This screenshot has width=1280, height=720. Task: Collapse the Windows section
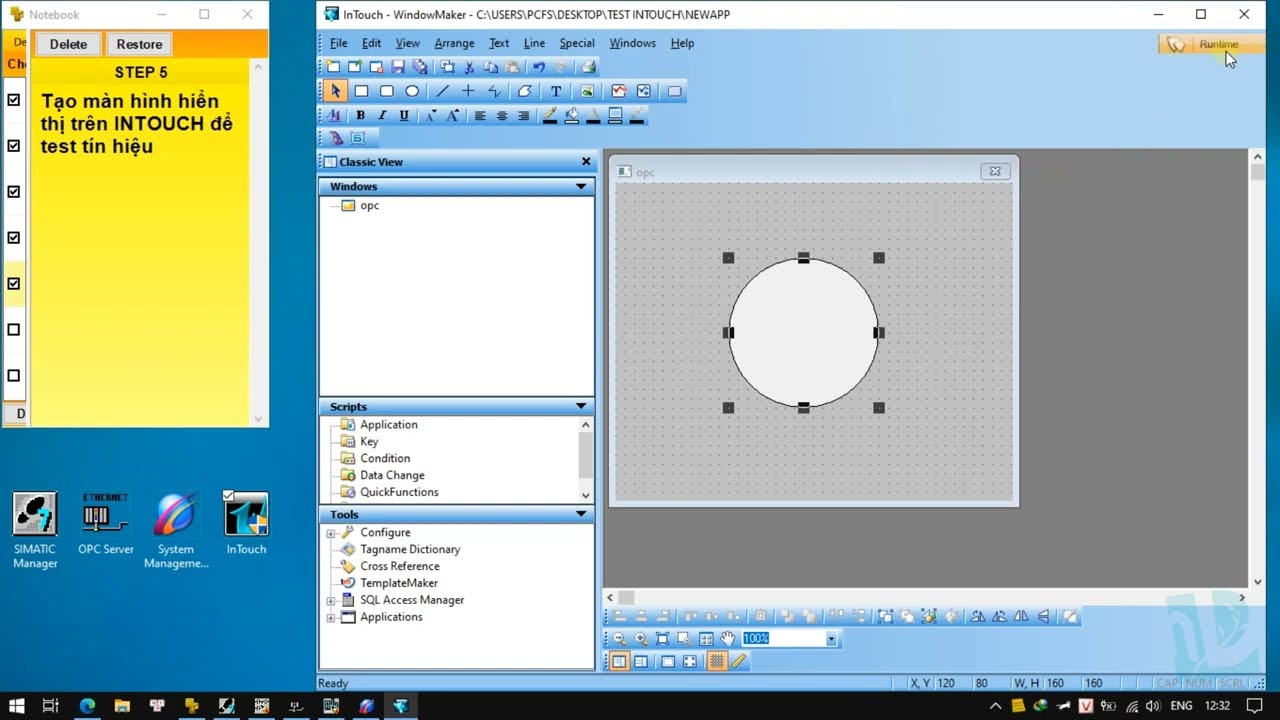pos(581,187)
